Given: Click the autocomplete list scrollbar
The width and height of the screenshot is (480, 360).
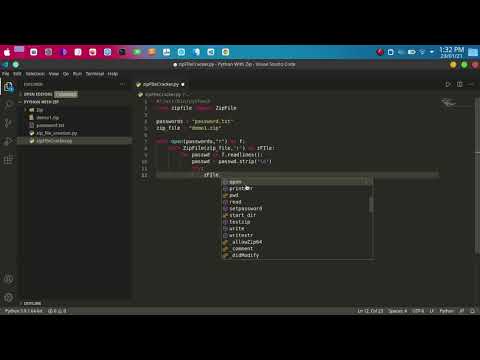Looking at the screenshot, I should (371, 203).
